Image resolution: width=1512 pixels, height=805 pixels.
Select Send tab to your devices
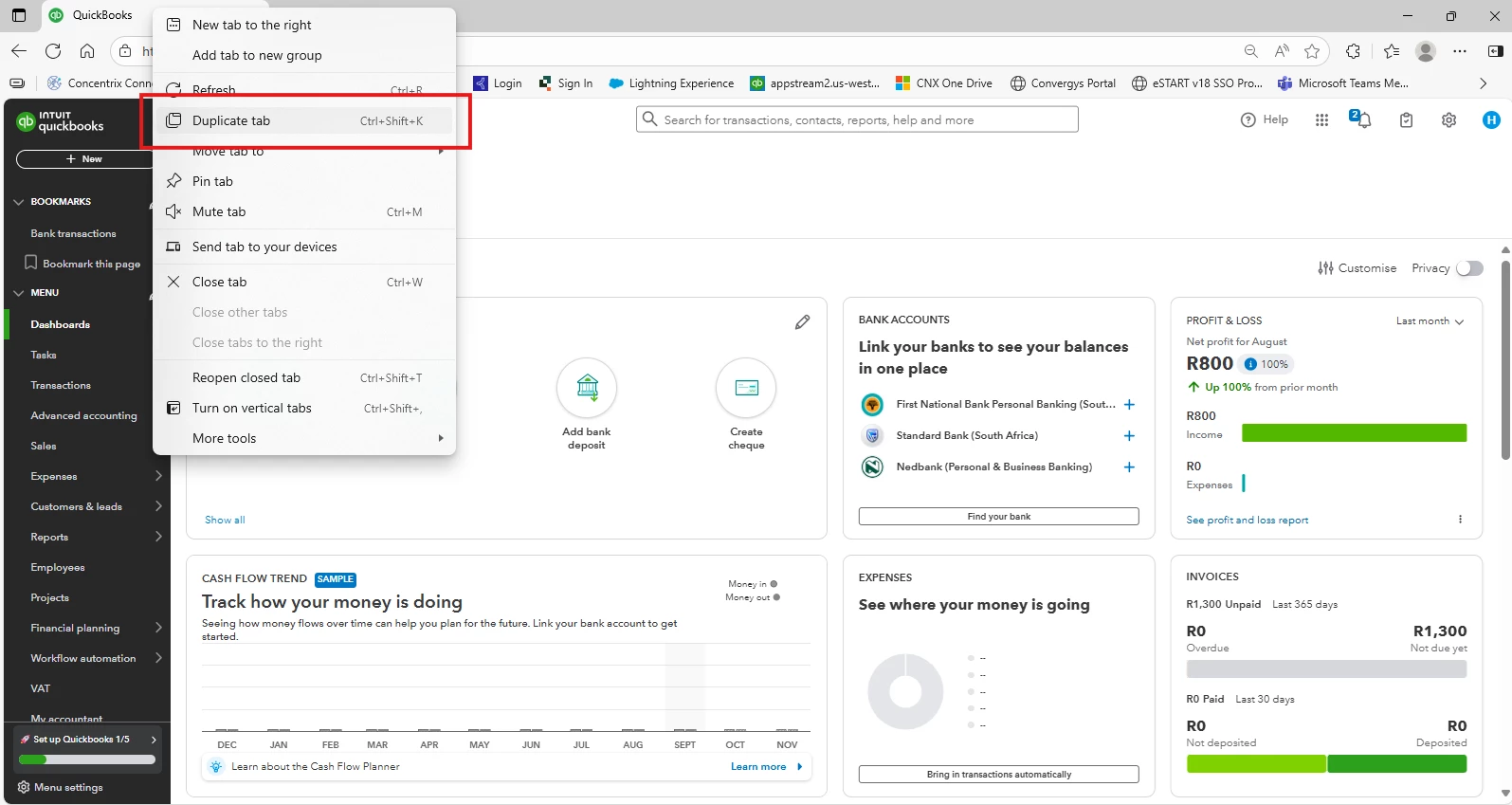click(x=303, y=247)
